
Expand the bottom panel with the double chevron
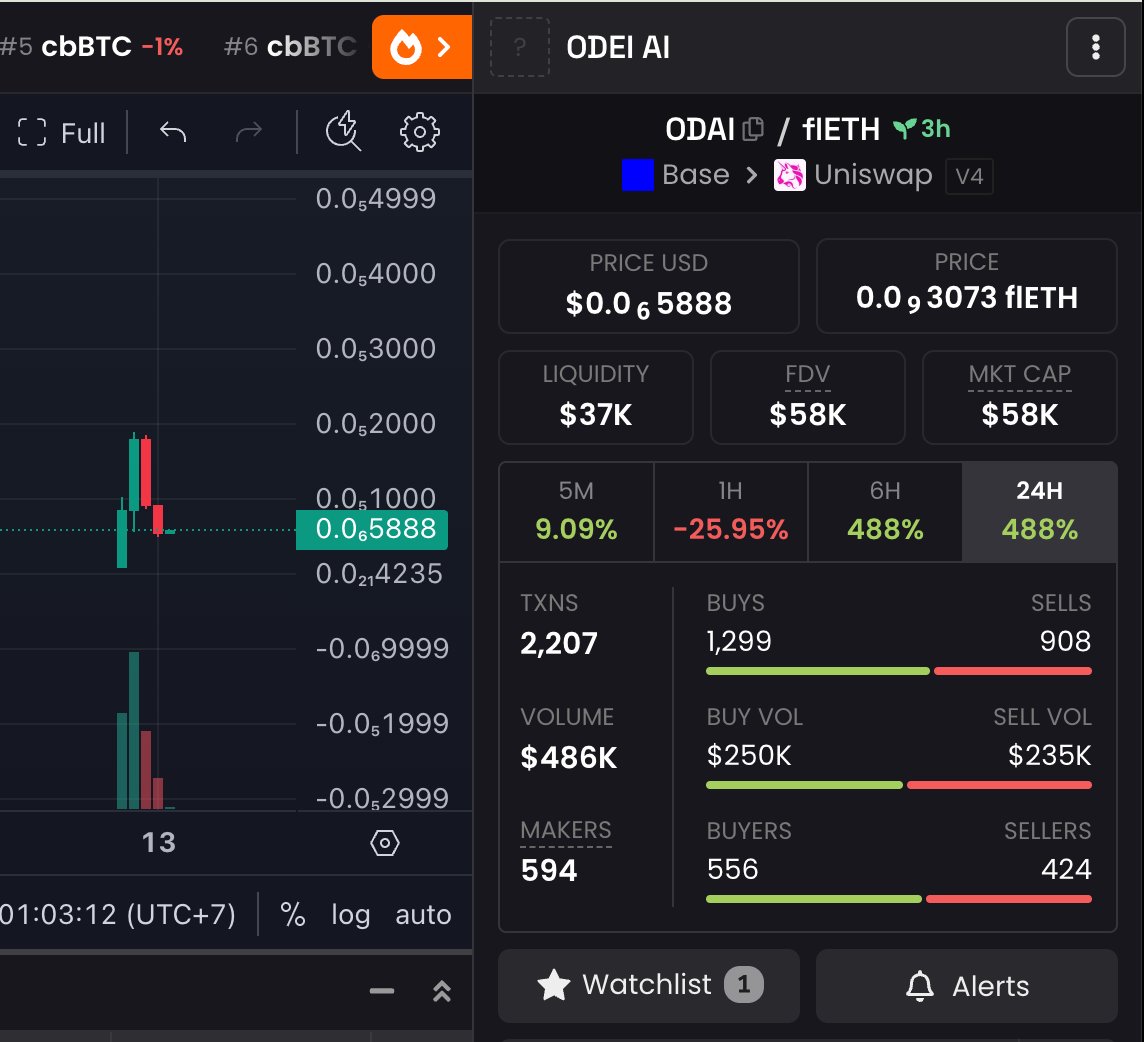point(441,991)
